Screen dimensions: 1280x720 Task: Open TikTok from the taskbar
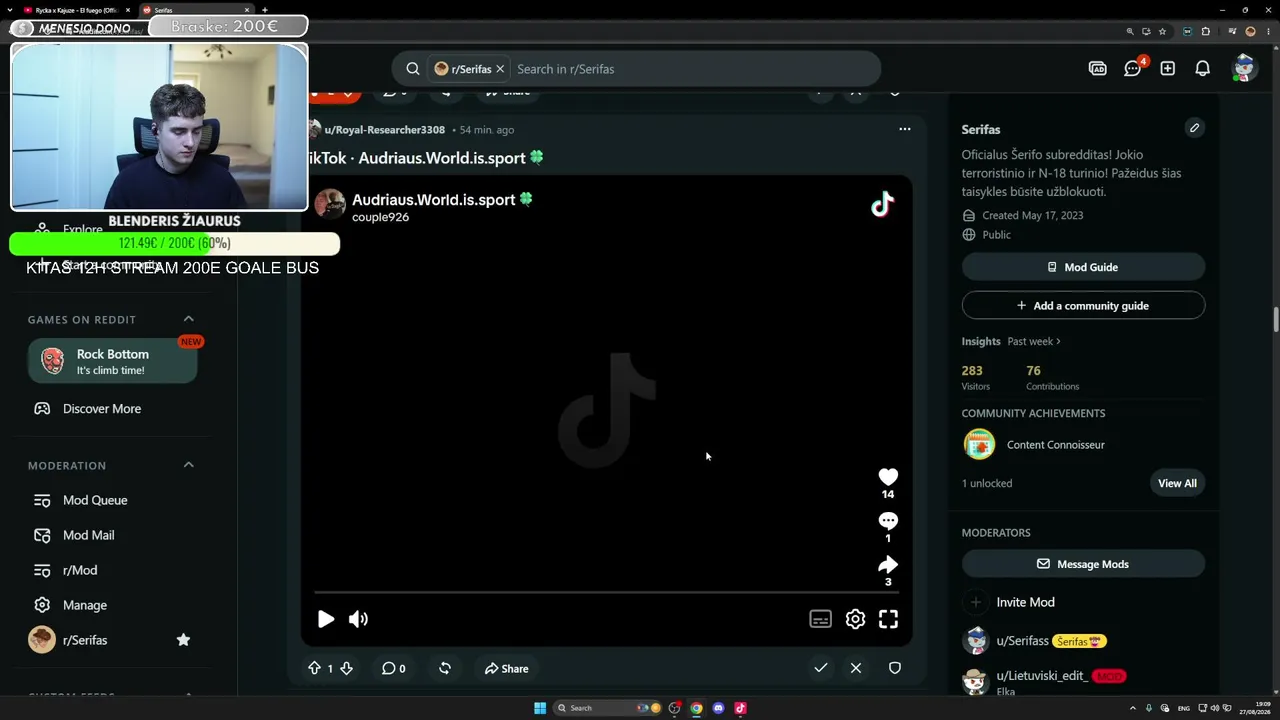click(x=740, y=708)
